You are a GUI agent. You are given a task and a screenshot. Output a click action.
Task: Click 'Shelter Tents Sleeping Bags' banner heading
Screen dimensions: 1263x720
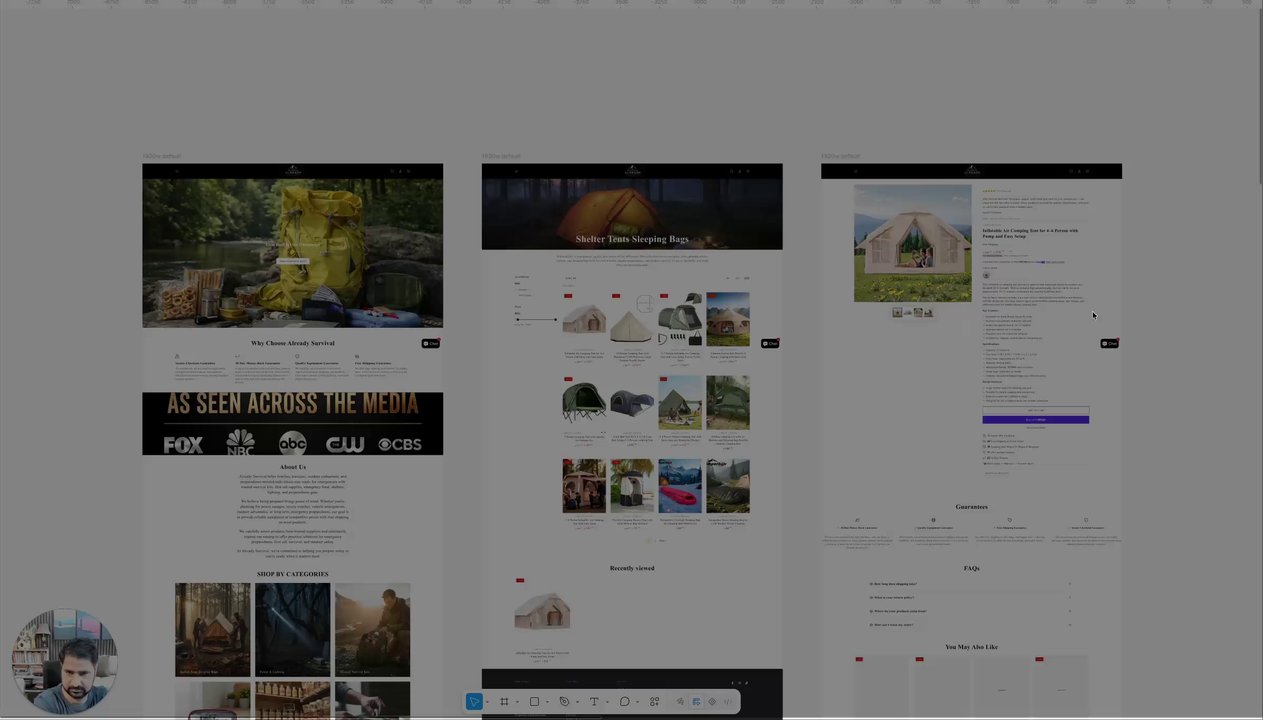click(x=632, y=239)
